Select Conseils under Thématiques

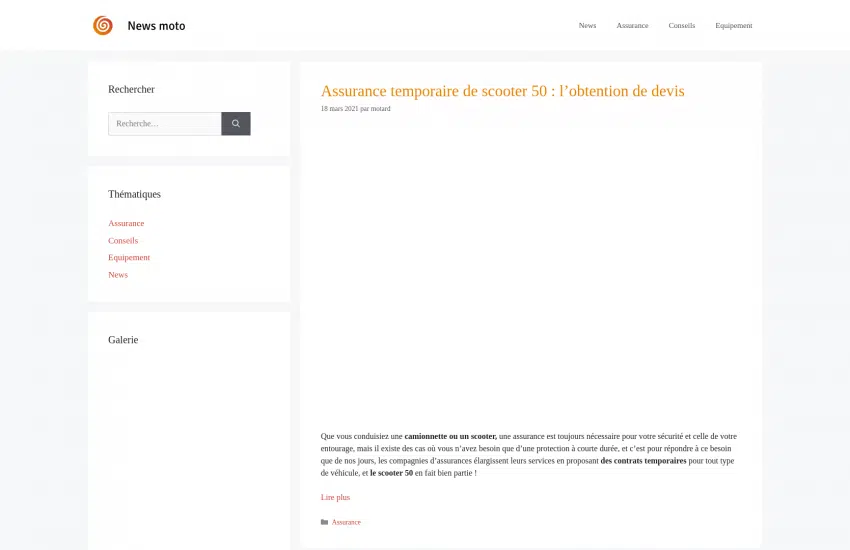[x=123, y=241]
